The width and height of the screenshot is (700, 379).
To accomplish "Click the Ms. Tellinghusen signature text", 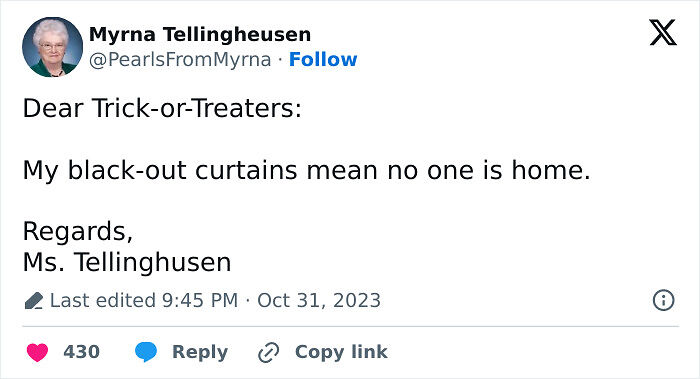I will point(127,262).
